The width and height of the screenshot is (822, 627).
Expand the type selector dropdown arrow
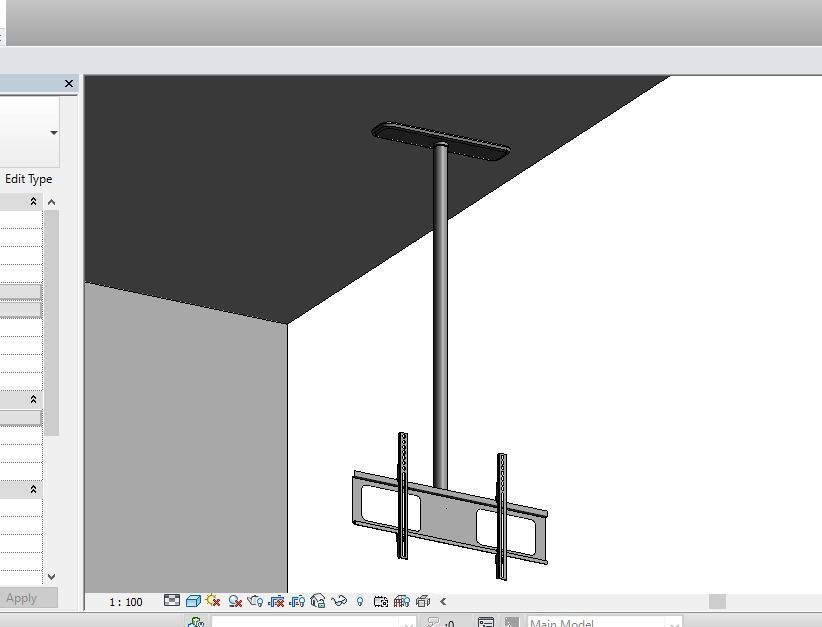pyautogui.click(x=53, y=132)
